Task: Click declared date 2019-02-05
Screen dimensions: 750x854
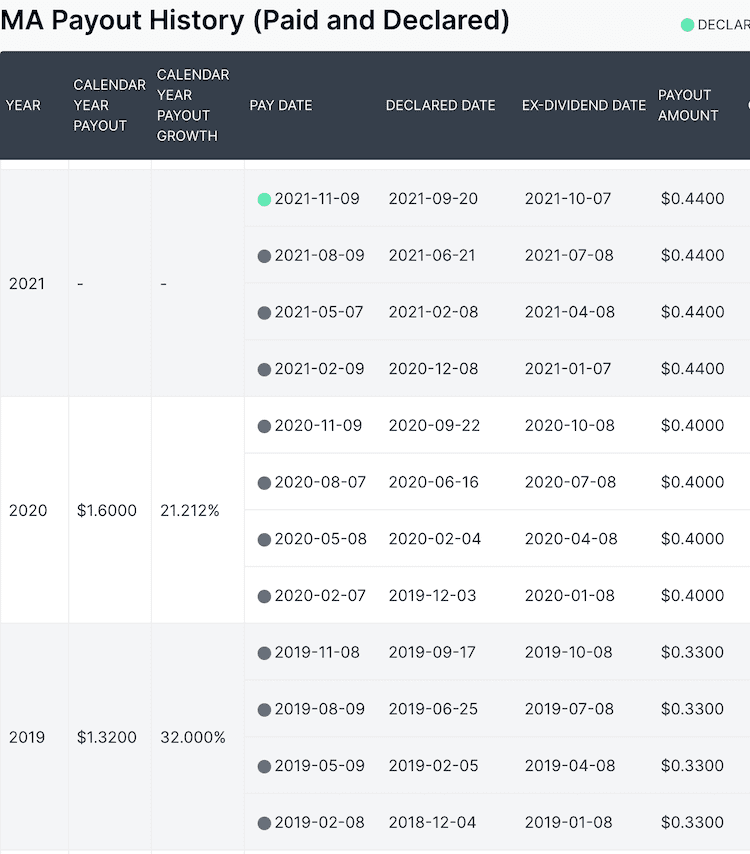Action: click(x=434, y=766)
